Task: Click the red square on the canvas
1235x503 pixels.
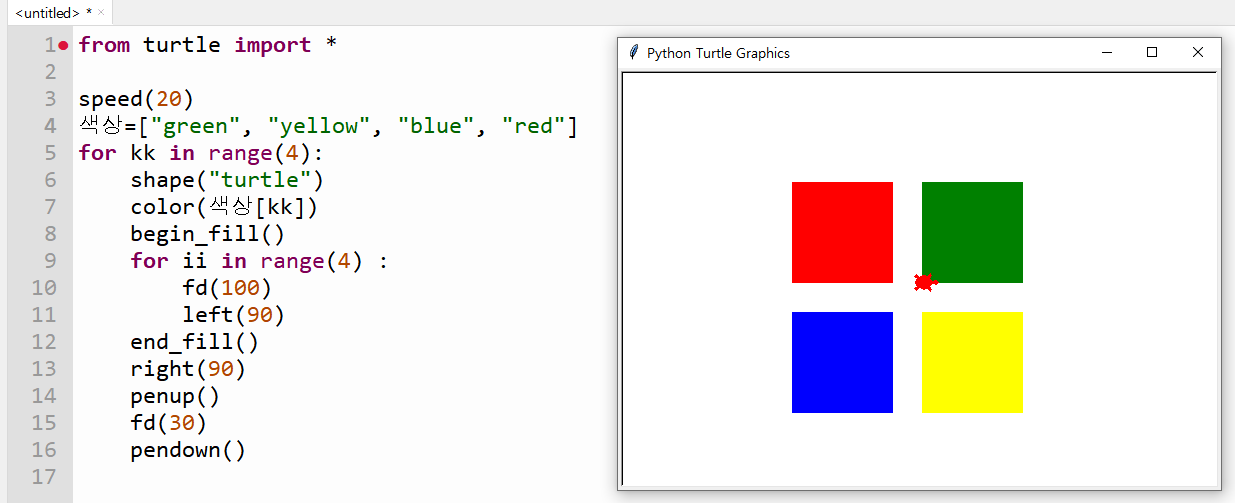Action: click(x=842, y=232)
